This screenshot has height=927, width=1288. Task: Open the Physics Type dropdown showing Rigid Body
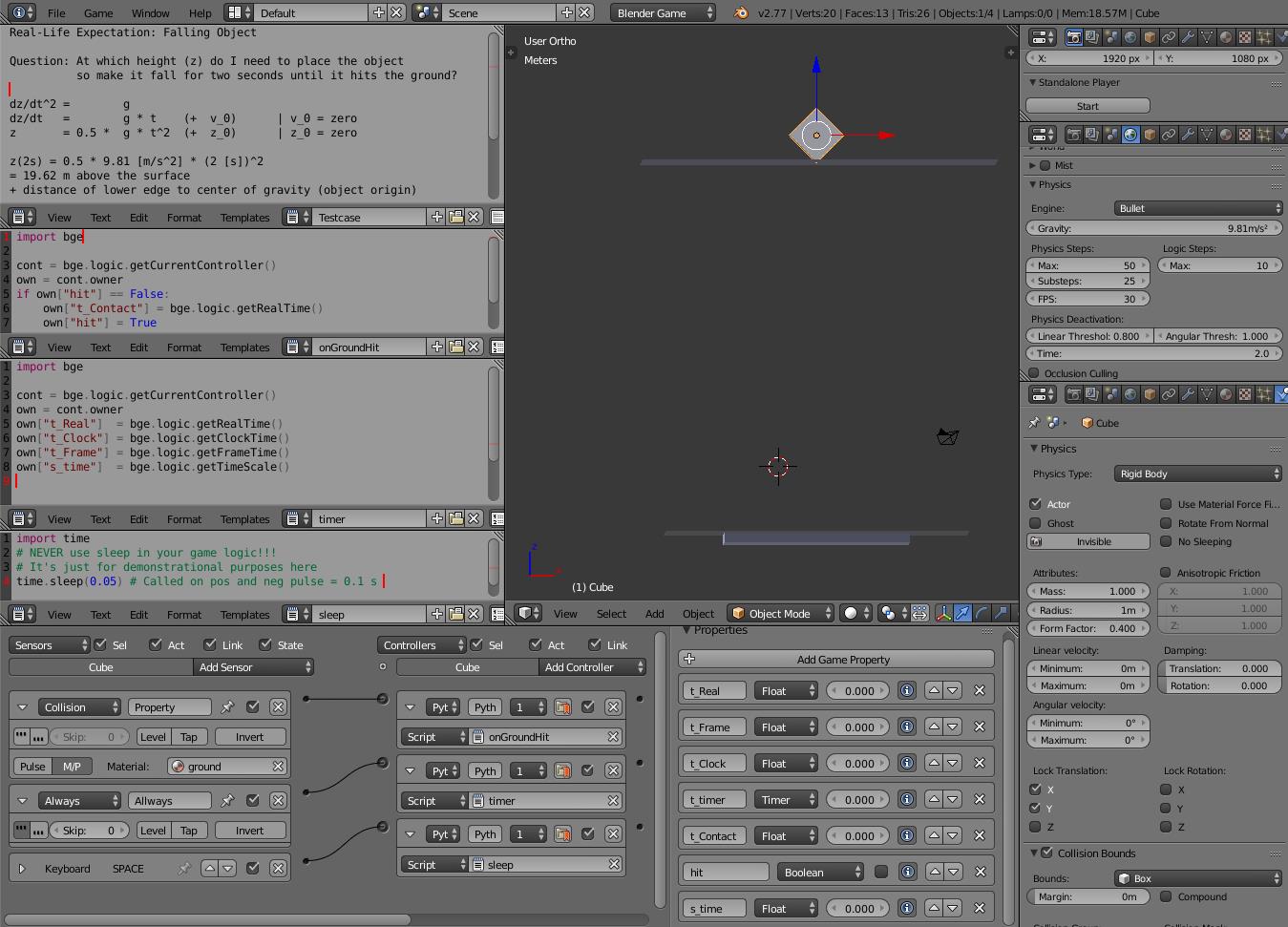click(1198, 474)
